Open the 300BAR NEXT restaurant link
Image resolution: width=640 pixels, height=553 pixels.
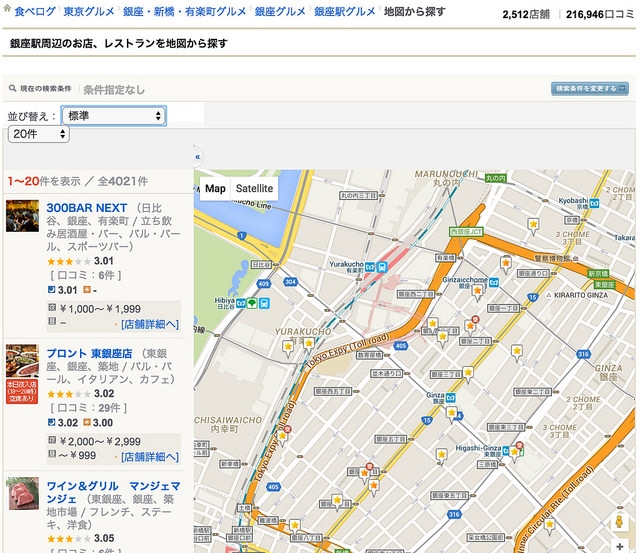click(87, 208)
